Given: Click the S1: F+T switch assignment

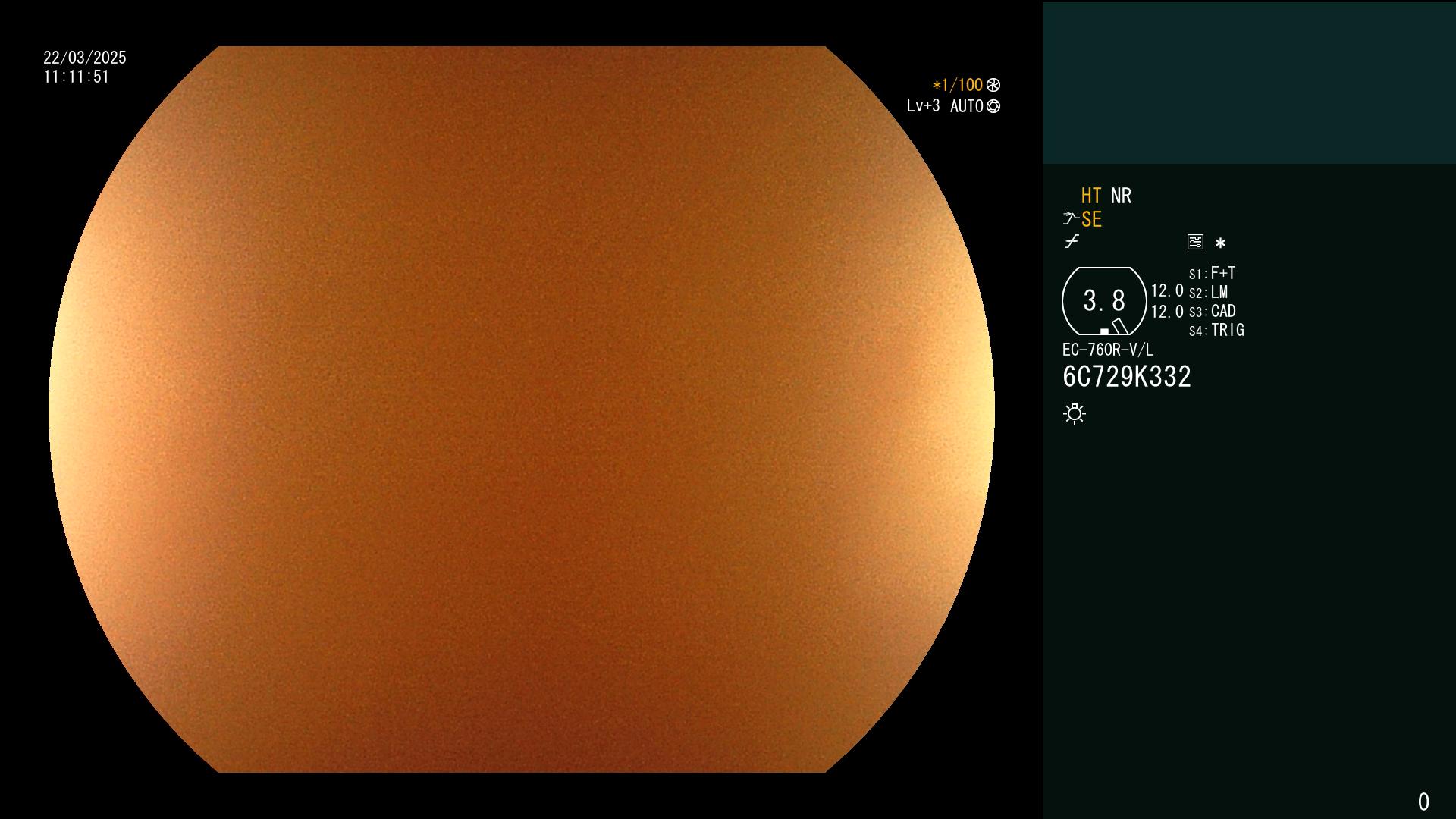Looking at the screenshot, I should coord(1213,273).
